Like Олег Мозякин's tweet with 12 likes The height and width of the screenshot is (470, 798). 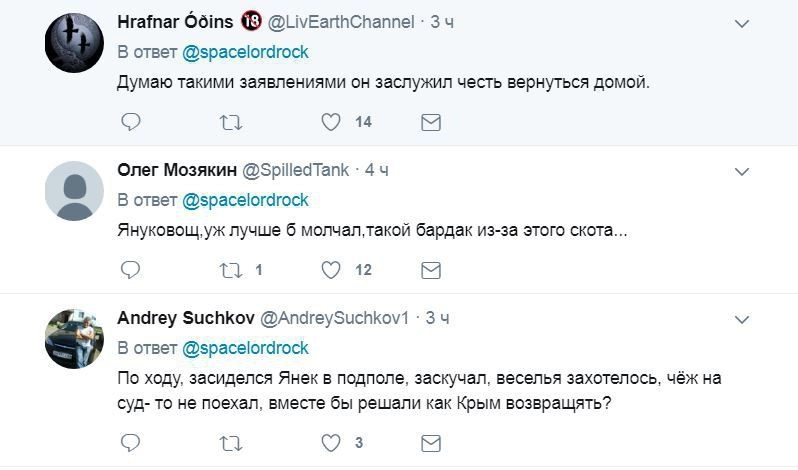point(331,270)
